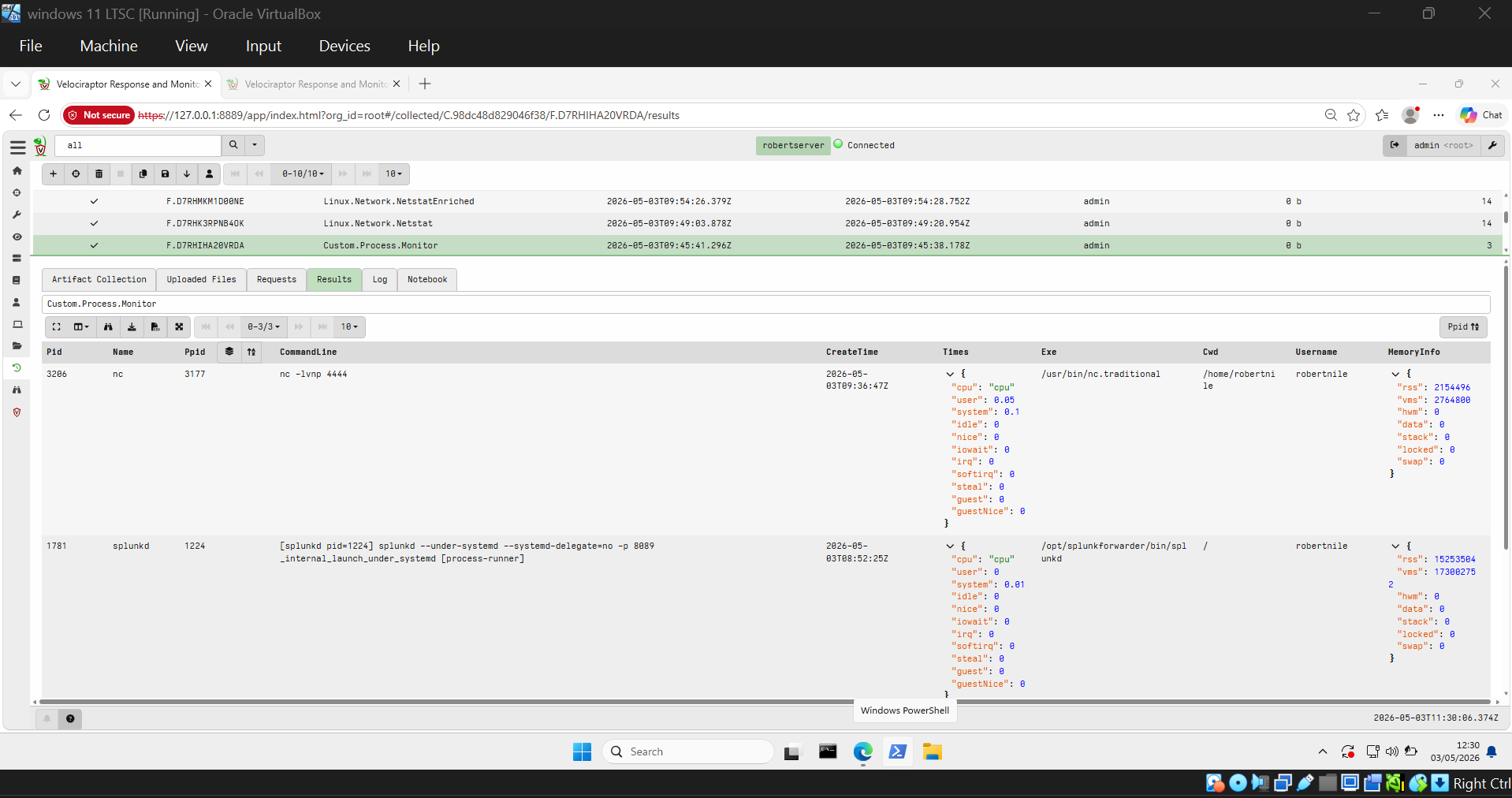Open Virtual Filesystem folder icon
The width and height of the screenshot is (1512, 798).
point(17,346)
